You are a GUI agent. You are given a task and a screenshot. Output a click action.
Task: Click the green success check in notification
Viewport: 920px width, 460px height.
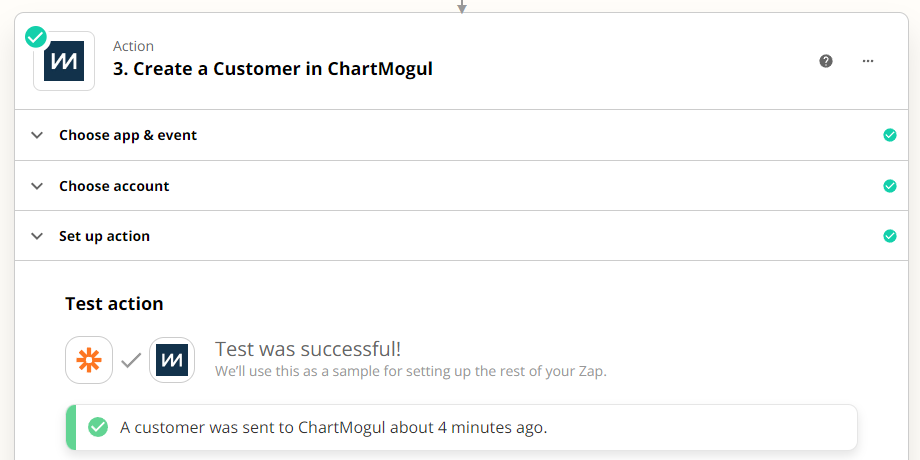point(98,427)
